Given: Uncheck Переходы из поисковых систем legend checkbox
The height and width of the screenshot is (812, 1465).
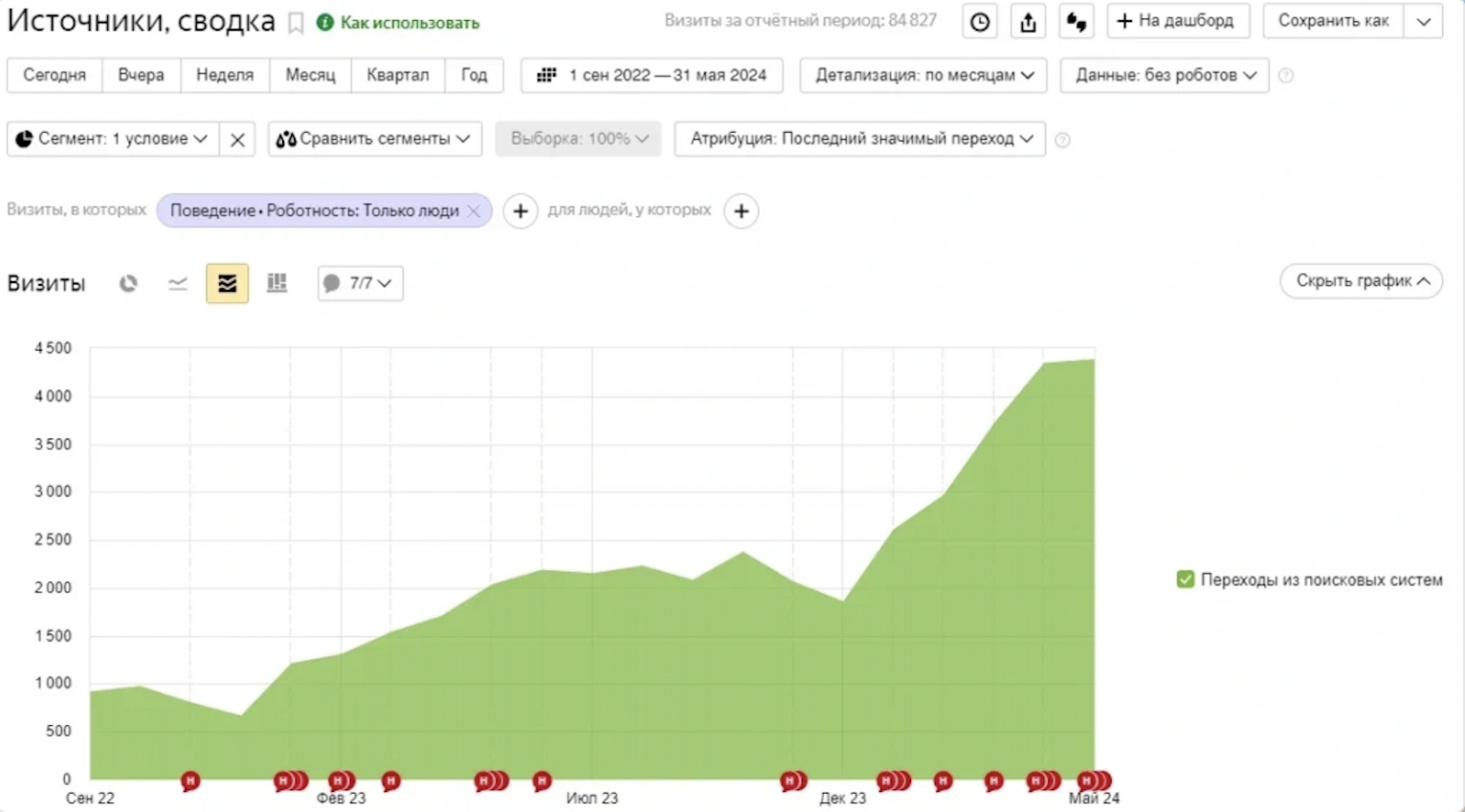Looking at the screenshot, I should click(1186, 579).
